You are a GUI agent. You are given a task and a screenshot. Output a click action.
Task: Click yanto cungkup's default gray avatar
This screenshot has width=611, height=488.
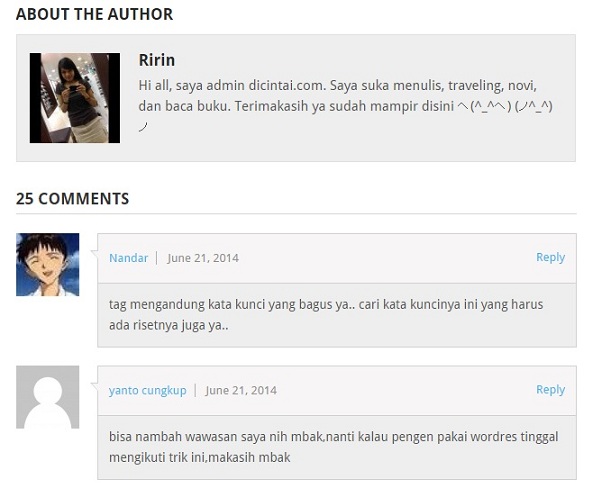coord(48,397)
